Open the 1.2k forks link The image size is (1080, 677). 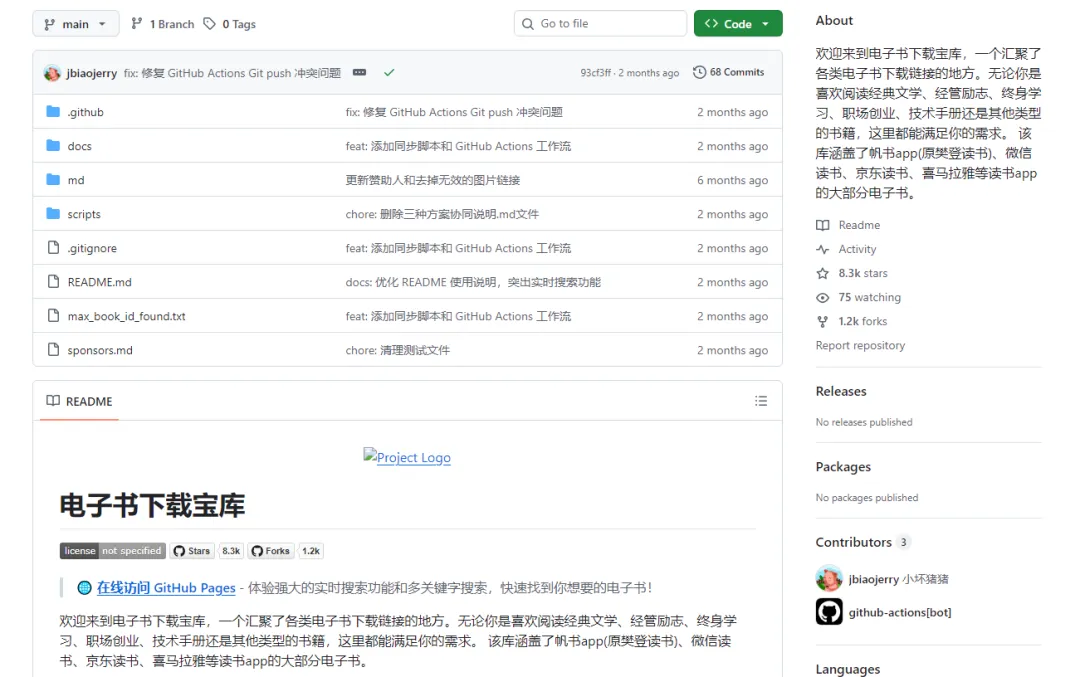(862, 322)
